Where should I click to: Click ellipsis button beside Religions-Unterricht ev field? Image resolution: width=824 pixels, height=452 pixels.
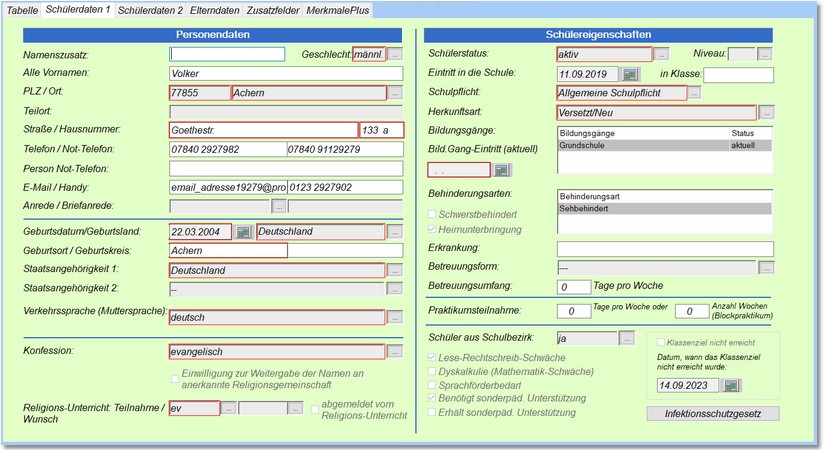[x=229, y=408]
